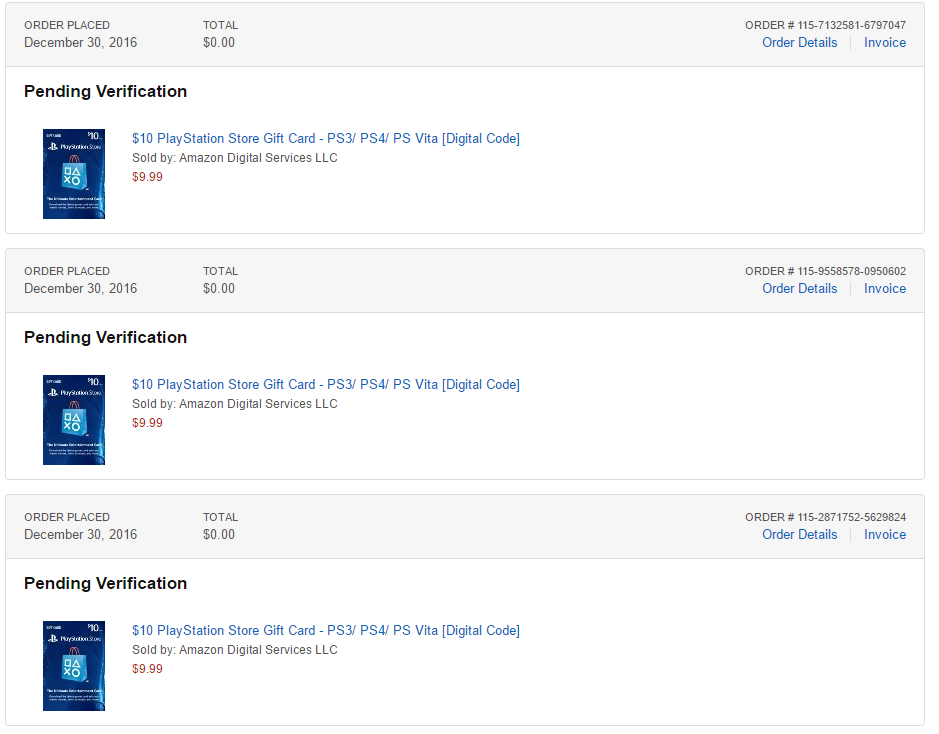The height and width of the screenshot is (734, 939).
Task: View Invoice for order ending 5629824
Action: click(x=885, y=535)
